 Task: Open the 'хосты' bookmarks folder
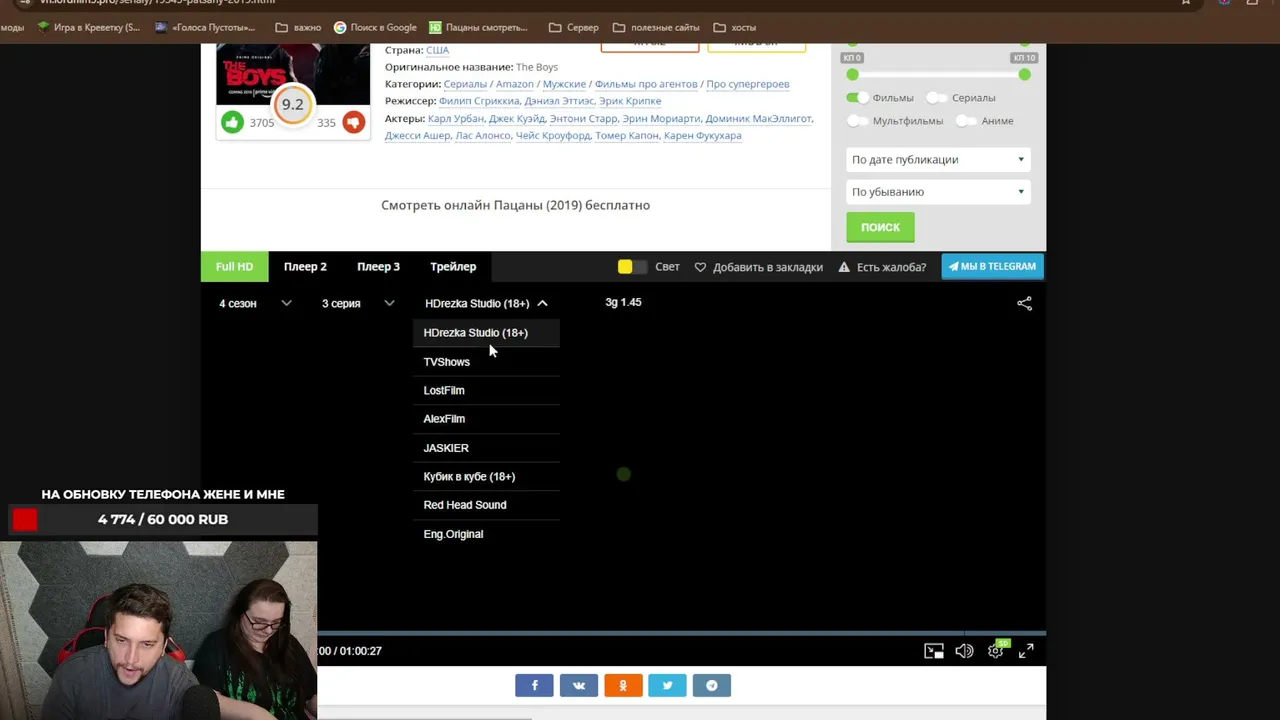(734, 27)
